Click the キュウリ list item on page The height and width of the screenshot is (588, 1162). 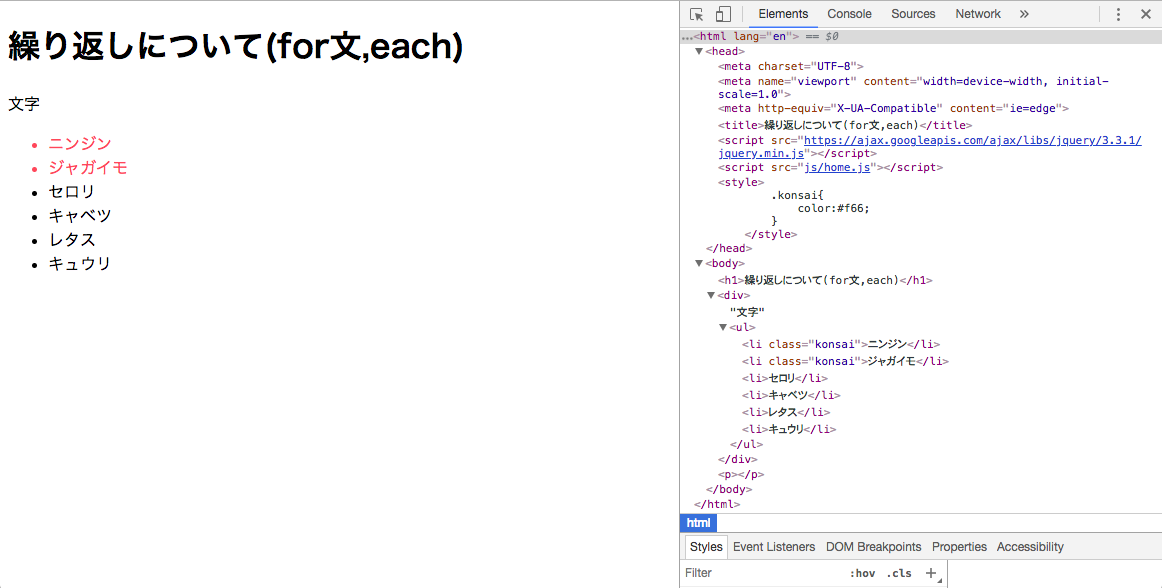(80, 264)
